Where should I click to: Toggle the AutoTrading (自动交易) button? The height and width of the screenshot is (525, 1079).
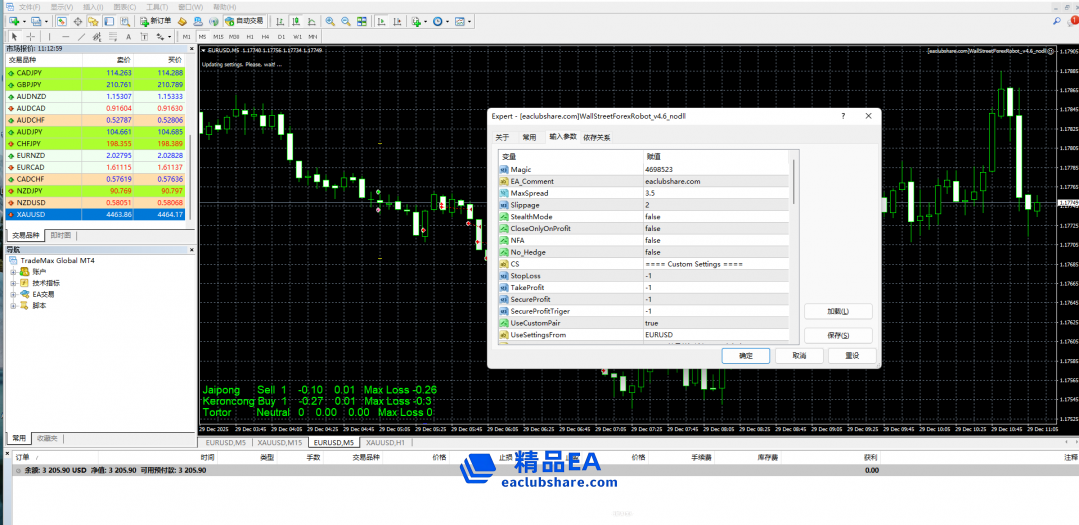(x=245, y=21)
